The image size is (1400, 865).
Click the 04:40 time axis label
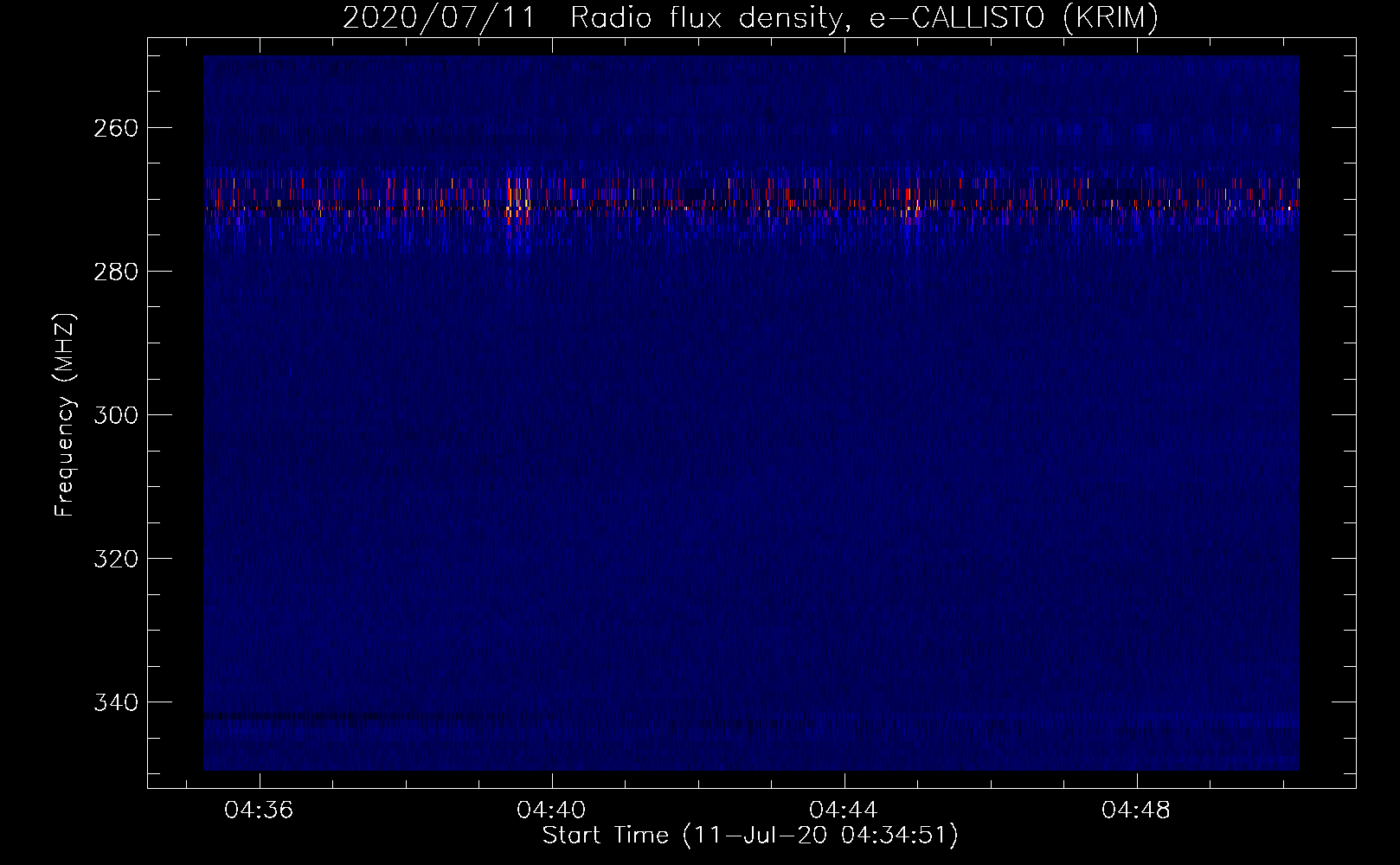551,811
